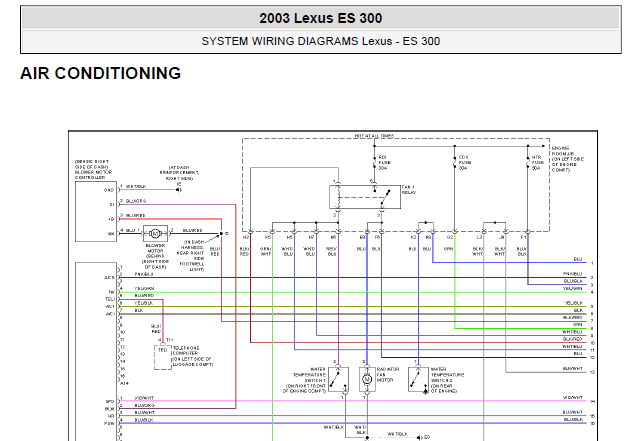Click the H2 connector pin label
This screenshot has height=441, width=627.
click(x=246, y=237)
